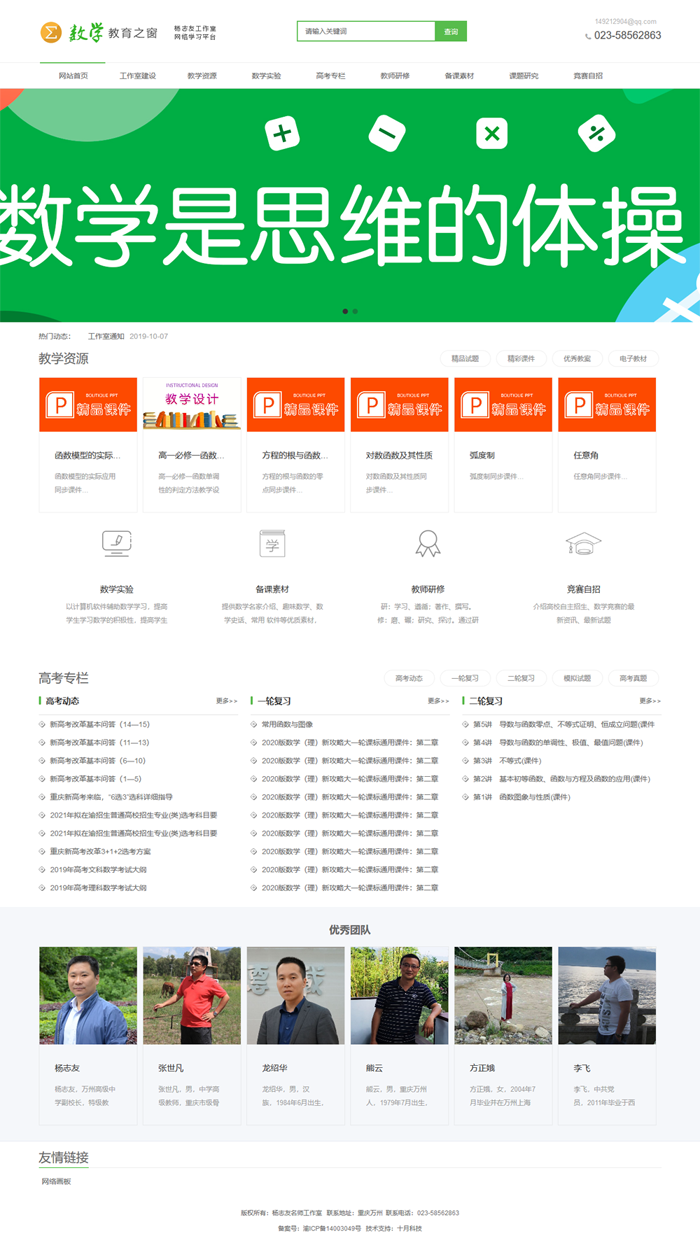Screen dimensions: 700x1252
Task: Open the 数学资源 navigation menu item
Action: tap(202, 76)
